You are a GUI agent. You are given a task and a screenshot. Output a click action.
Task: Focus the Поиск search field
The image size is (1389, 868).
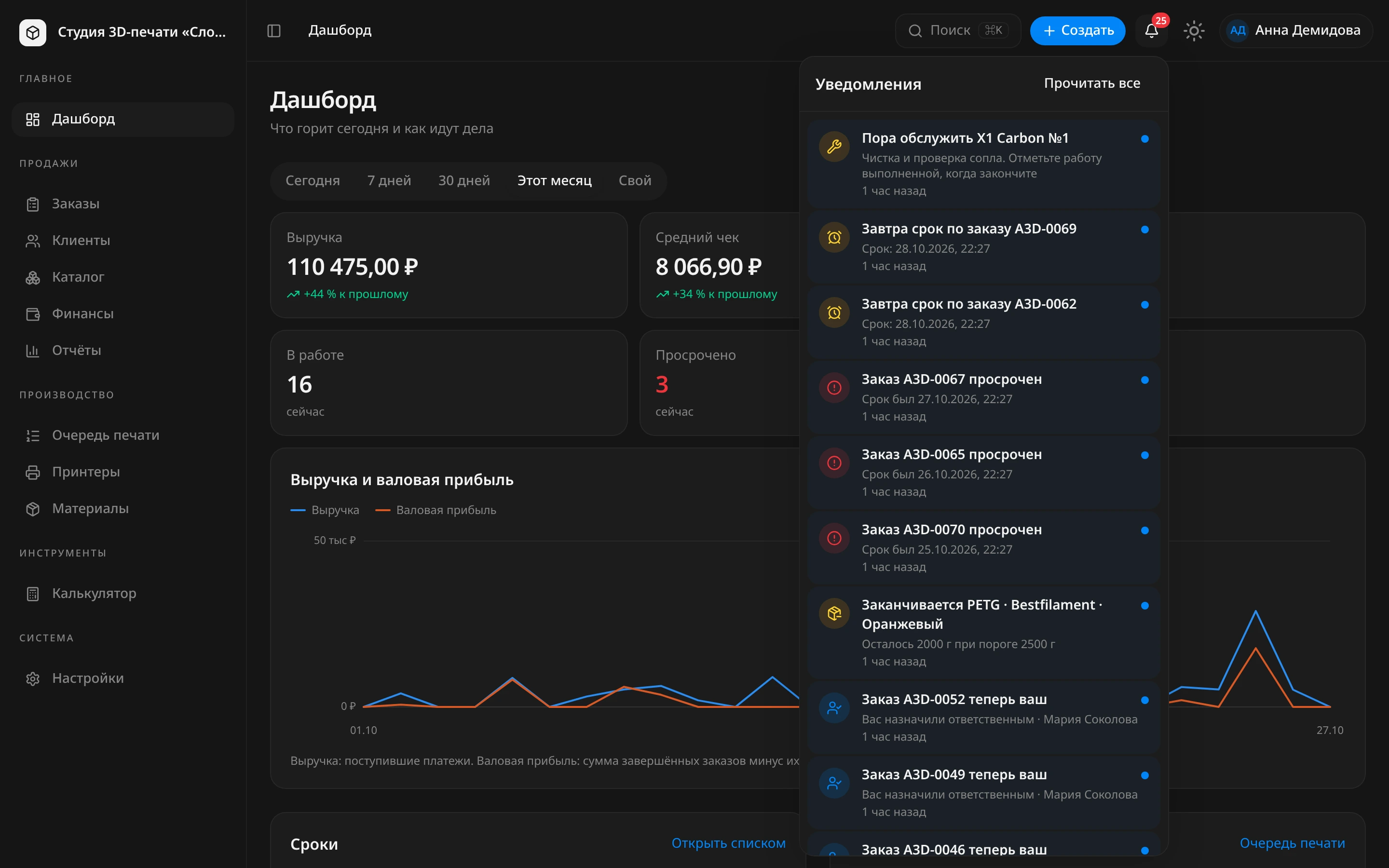(x=958, y=30)
